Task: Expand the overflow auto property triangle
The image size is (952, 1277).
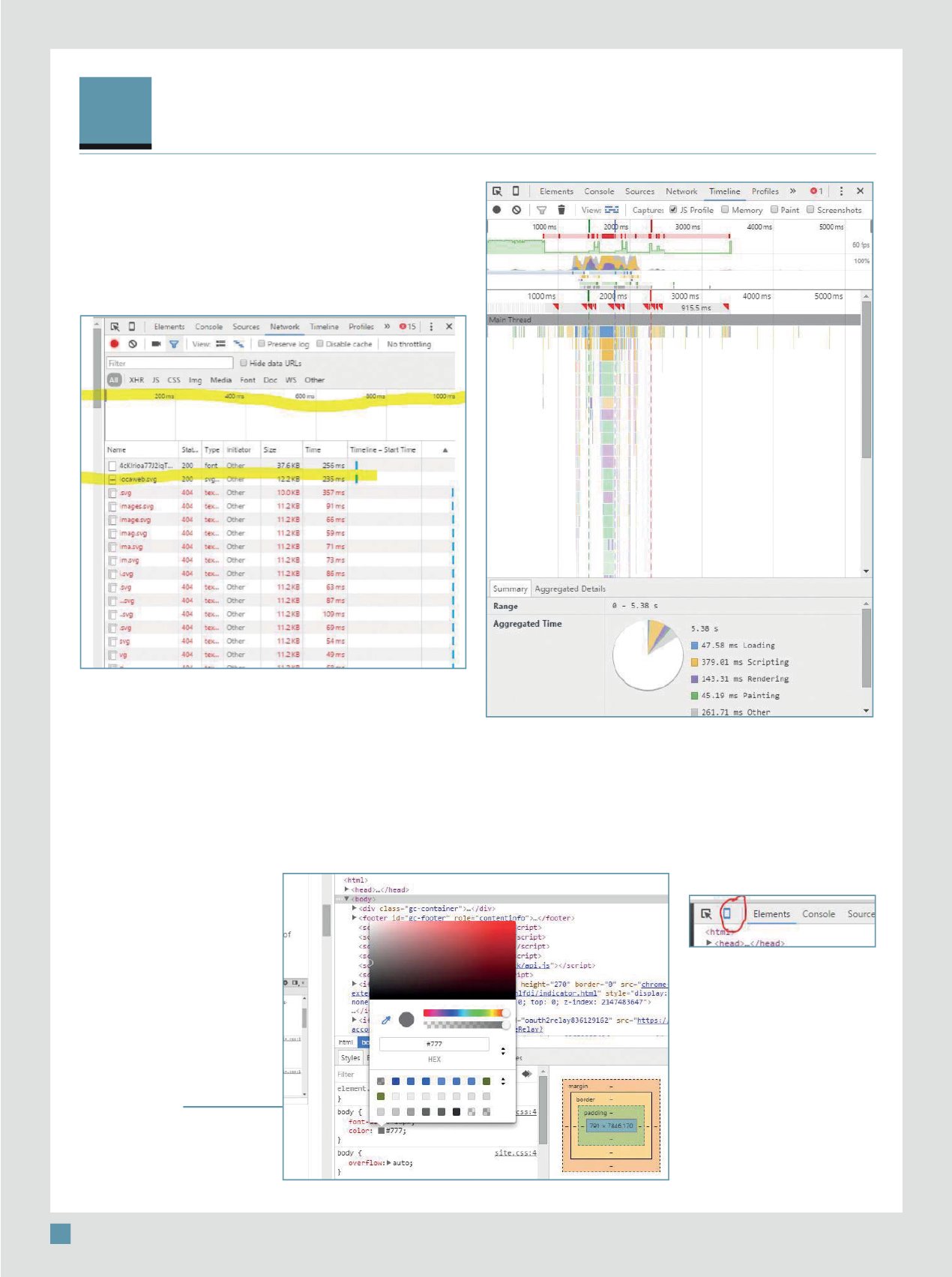Action: [x=388, y=1163]
